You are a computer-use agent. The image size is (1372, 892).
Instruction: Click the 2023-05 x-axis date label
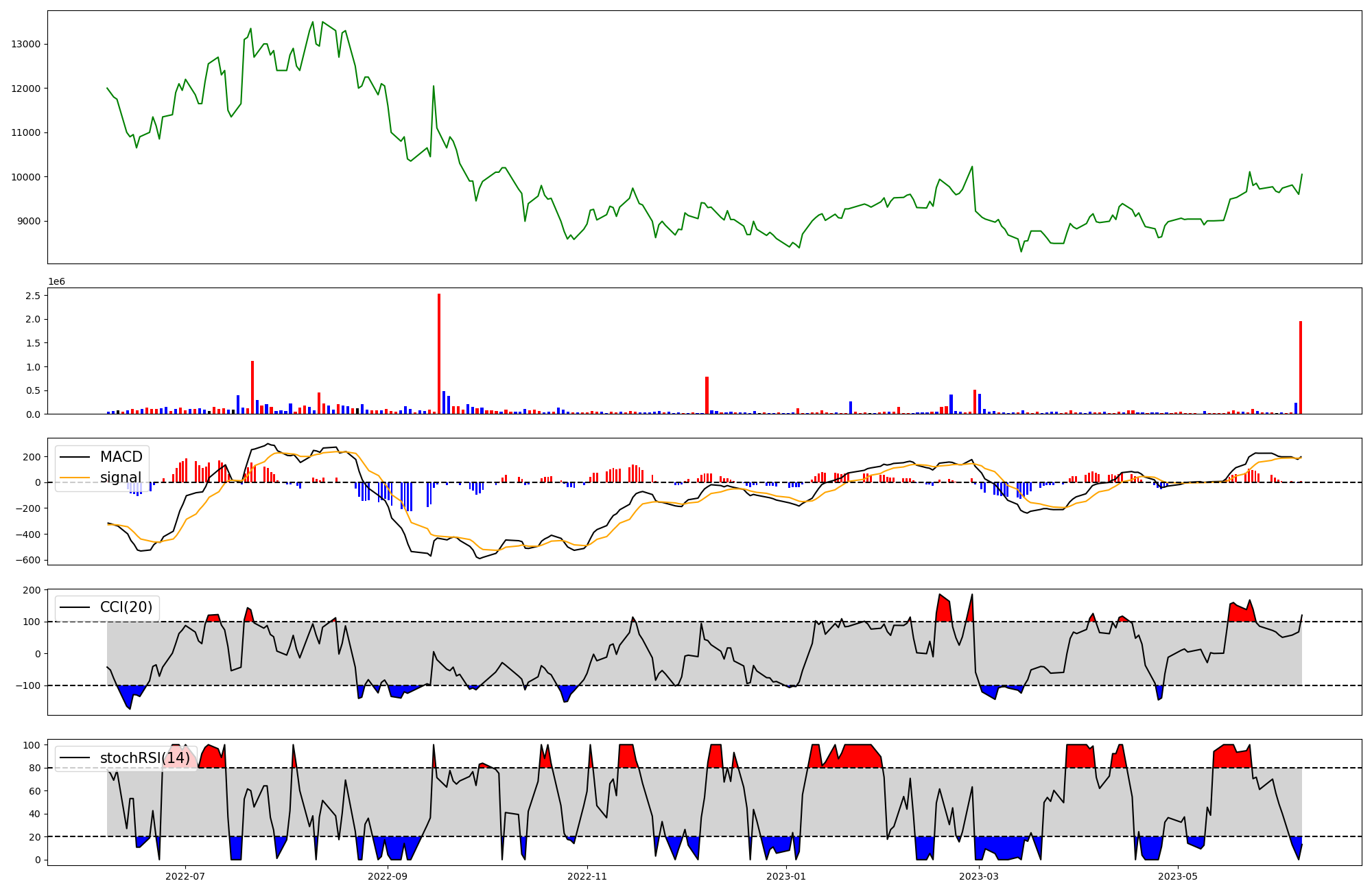click(1178, 876)
